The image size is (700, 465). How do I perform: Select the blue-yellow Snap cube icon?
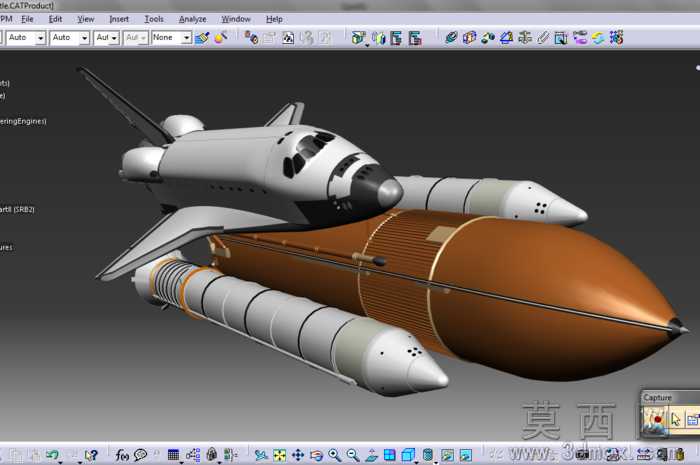469,38
